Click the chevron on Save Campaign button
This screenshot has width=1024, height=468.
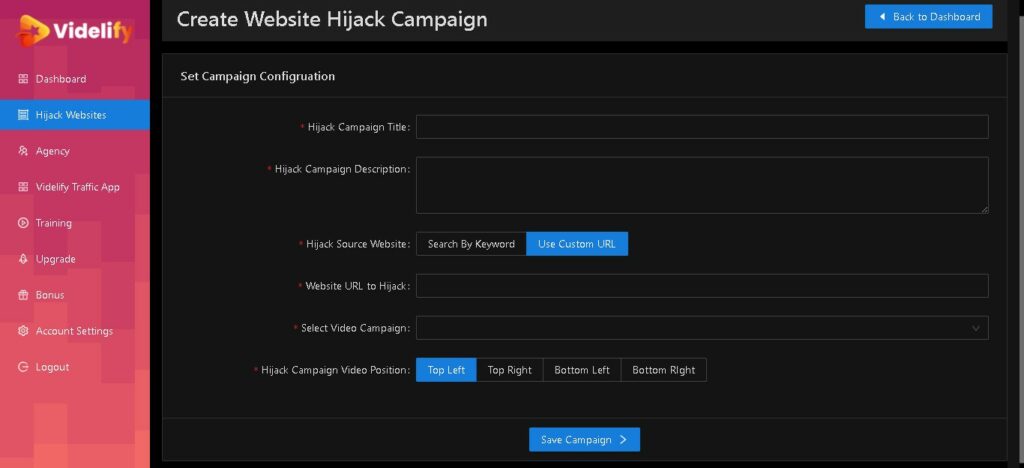point(623,440)
